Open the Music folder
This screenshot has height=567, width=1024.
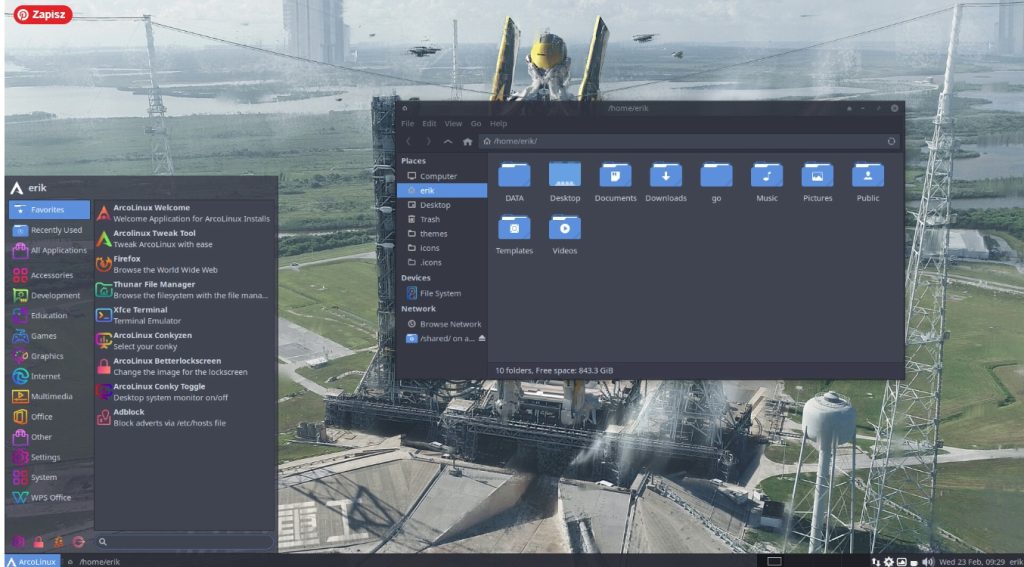click(x=766, y=176)
